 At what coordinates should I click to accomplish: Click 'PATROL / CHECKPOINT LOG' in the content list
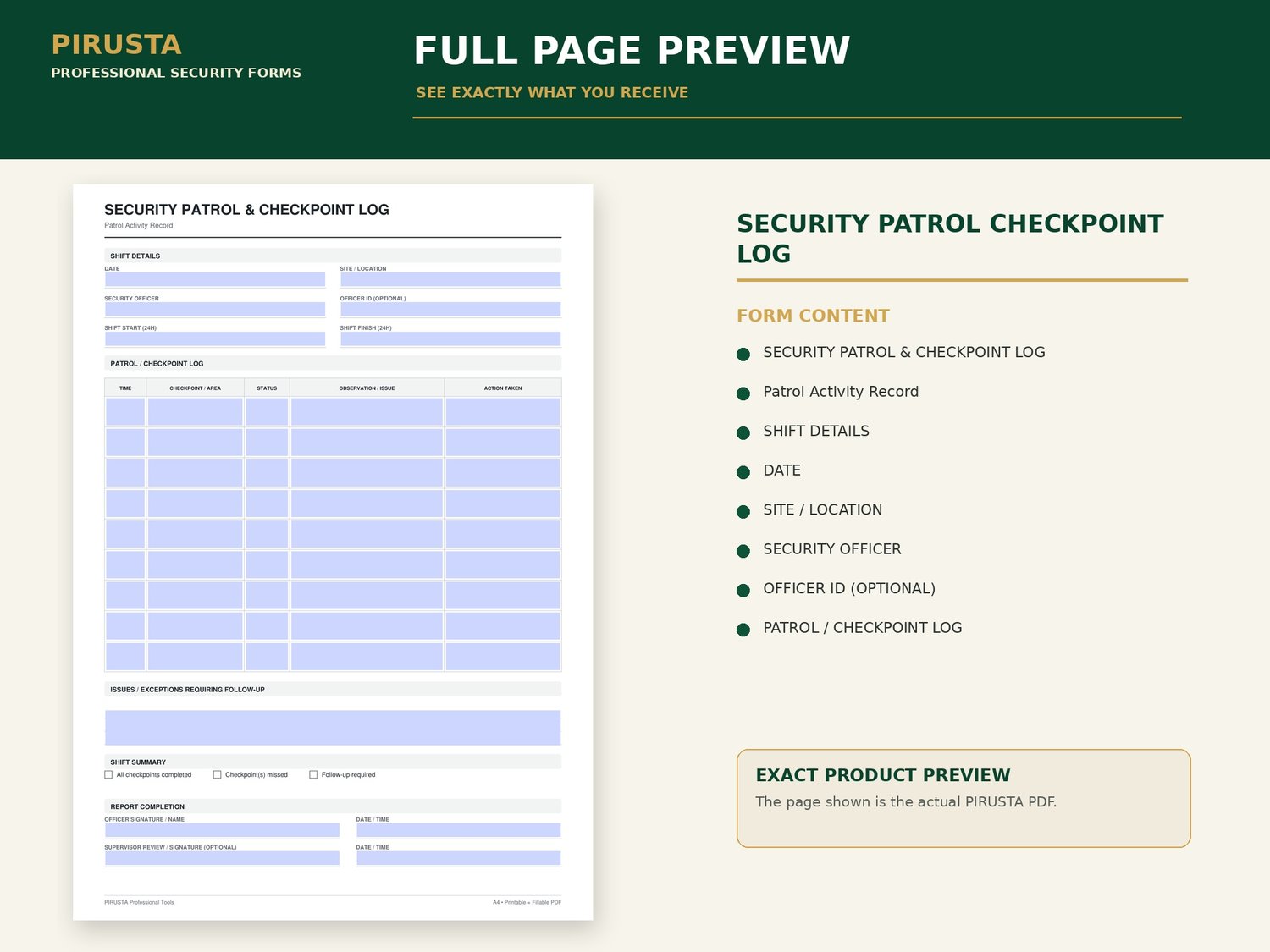863,628
